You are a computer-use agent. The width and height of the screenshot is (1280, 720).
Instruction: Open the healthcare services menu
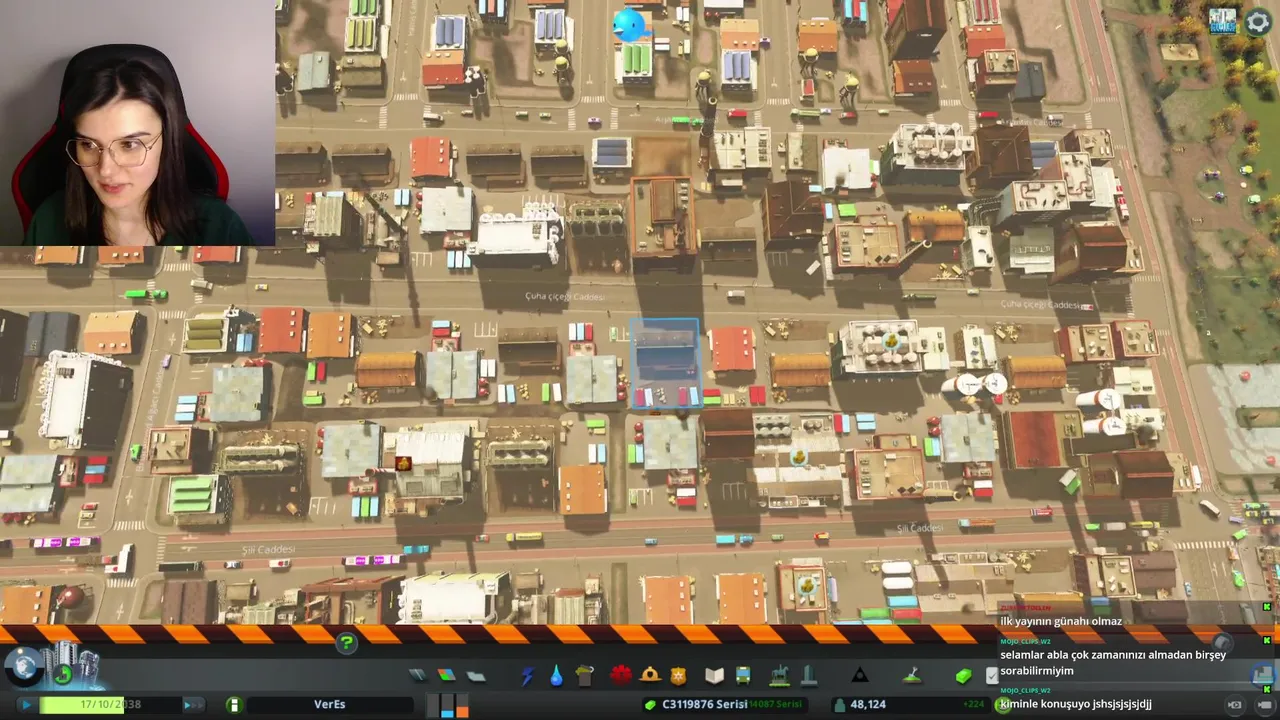pos(621,675)
